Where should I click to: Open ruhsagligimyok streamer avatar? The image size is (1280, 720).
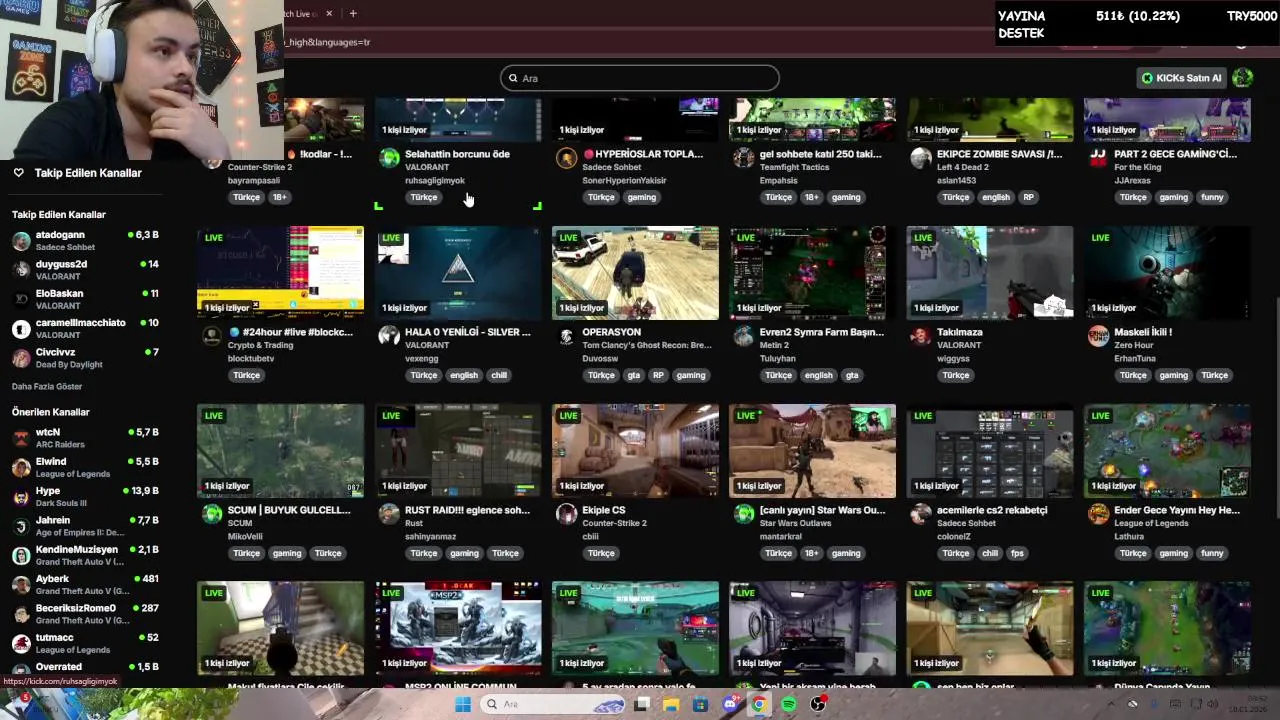tap(389, 158)
